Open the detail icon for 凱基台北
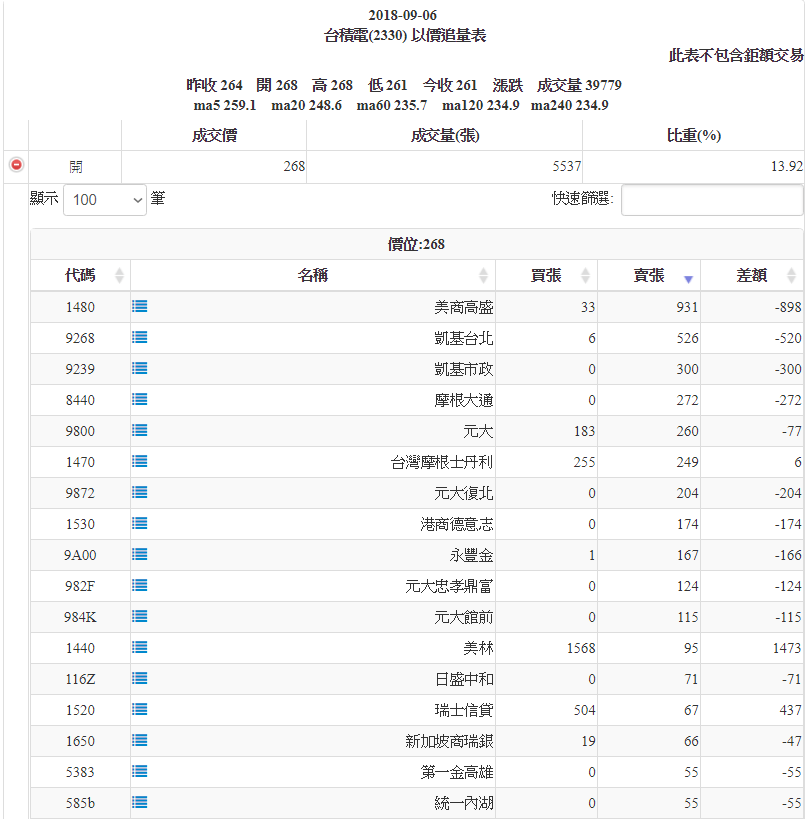 pyautogui.click(x=140, y=338)
